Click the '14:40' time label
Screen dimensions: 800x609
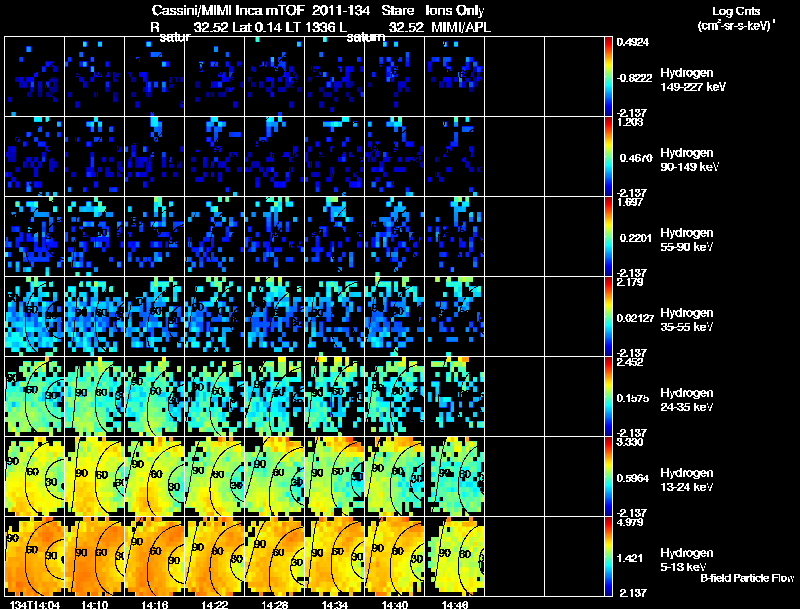(395, 605)
